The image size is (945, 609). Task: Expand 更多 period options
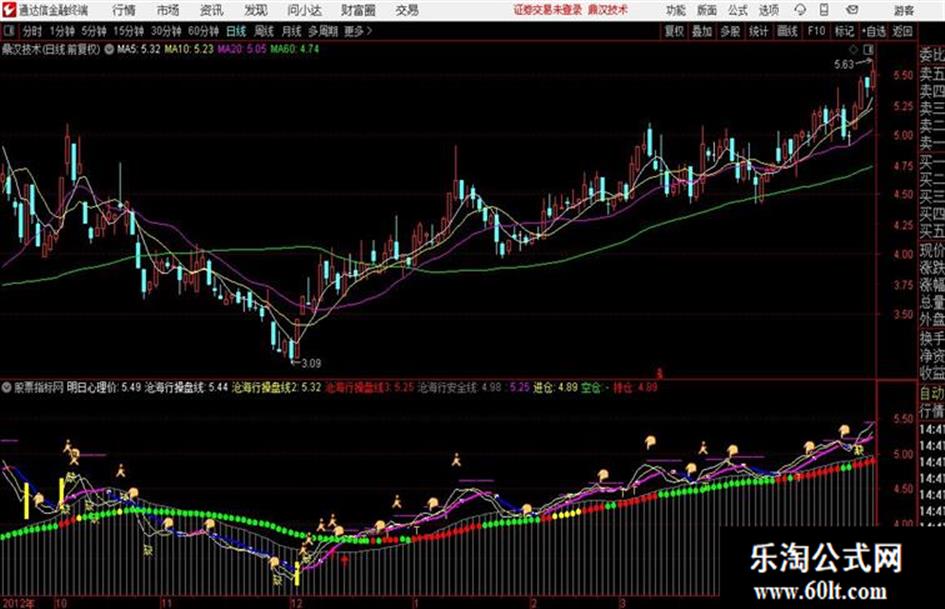pyautogui.click(x=358, y=31)
